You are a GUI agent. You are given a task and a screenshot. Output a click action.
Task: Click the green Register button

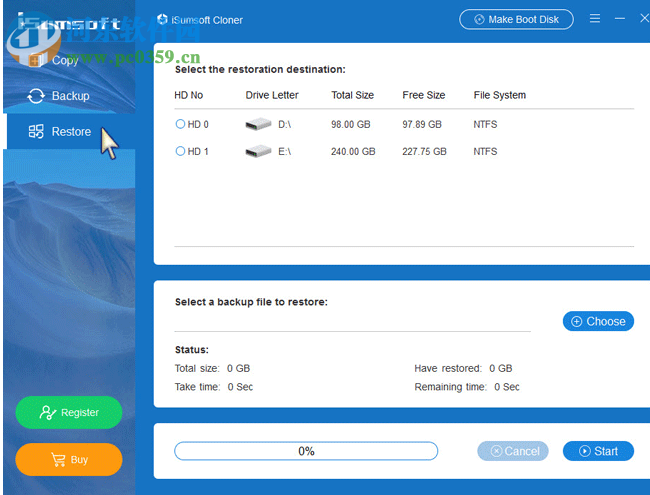coord(69,412)
